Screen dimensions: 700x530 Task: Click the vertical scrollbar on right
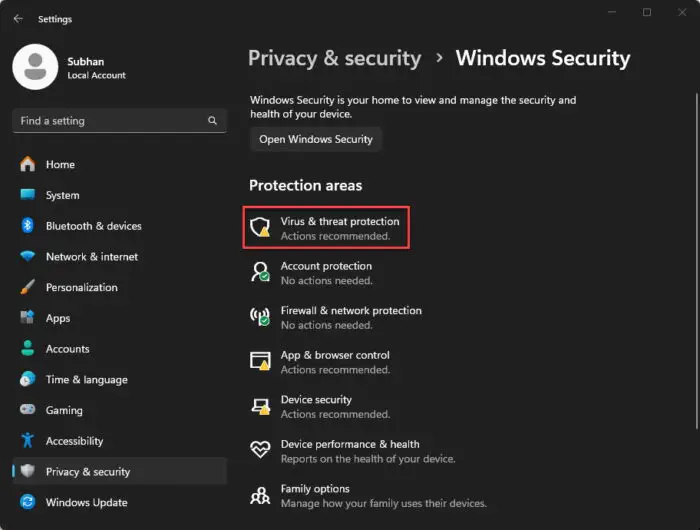point(696,261)
